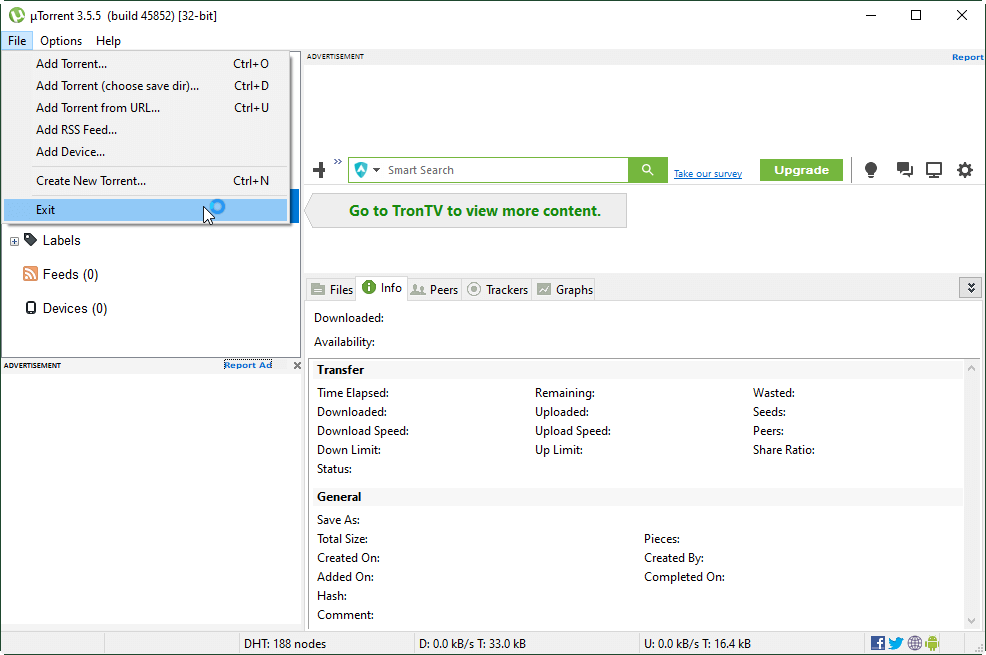
Task: Click the light bulb tips icon
Action: click(871, 170)
